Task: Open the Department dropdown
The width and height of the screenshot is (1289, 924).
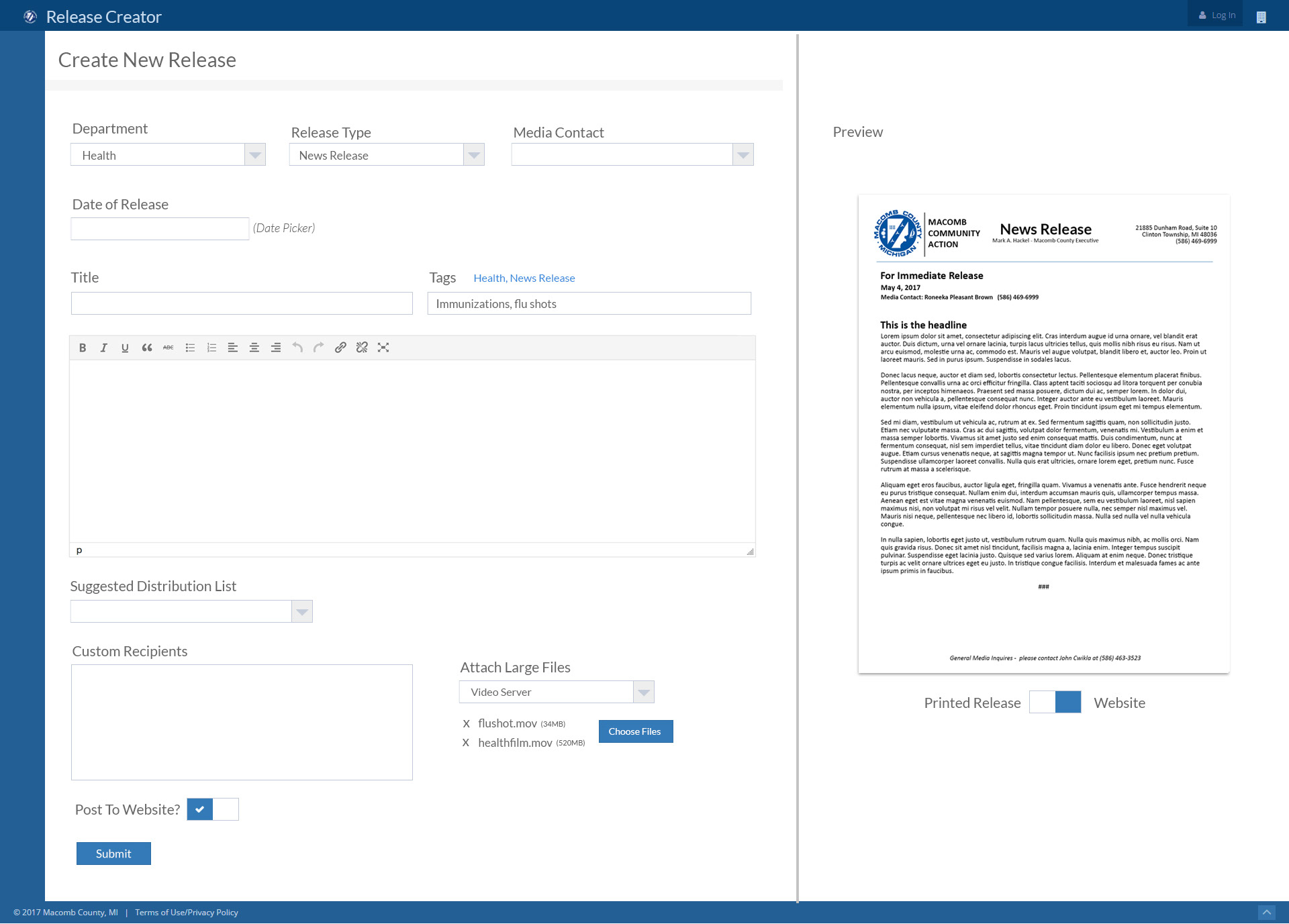Action: pyautogui.click(x=254, y=155)
